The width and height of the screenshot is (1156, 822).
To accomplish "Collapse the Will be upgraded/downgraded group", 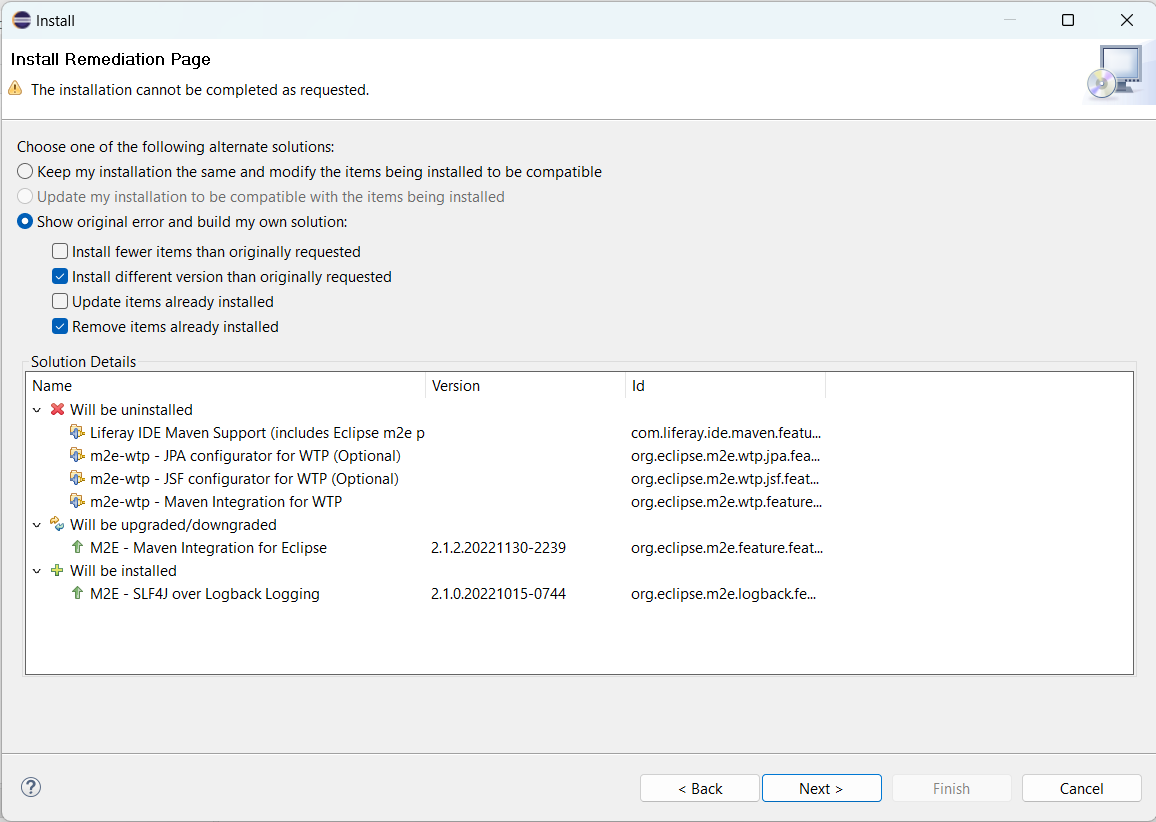I will tap(37, 525).
